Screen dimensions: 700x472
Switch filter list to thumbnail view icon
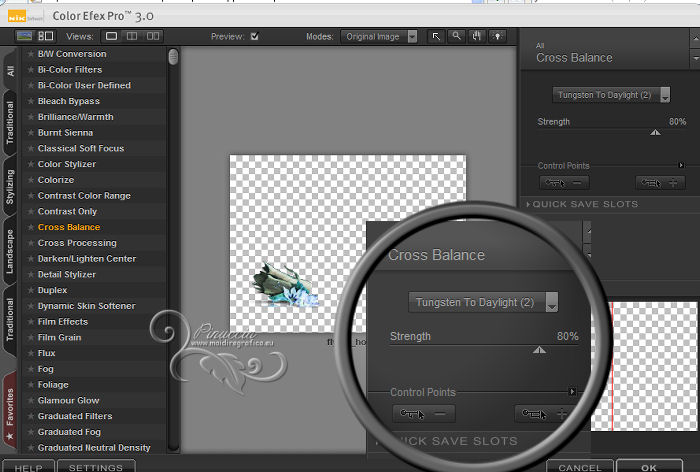24,36
